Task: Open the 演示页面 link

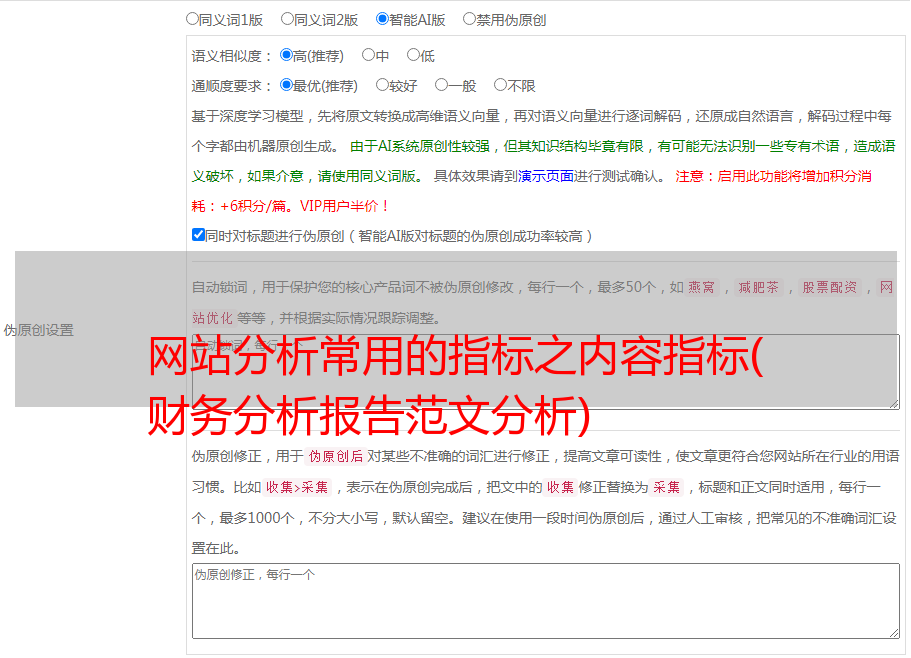Action: (x=546, y=176)
